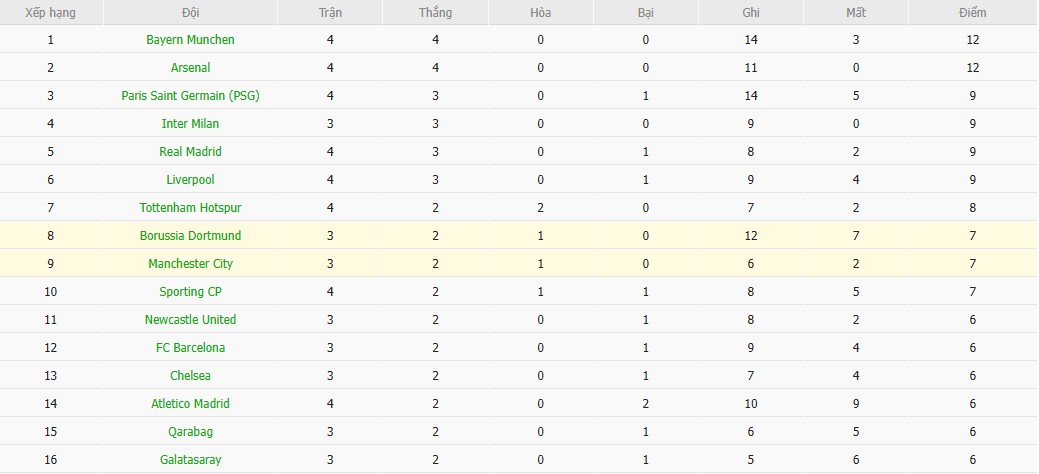This screenshot has width=1039, height=474.
Task: Select the Galatasaray team link
Action: pyautogui.click(x=190, y=460)
